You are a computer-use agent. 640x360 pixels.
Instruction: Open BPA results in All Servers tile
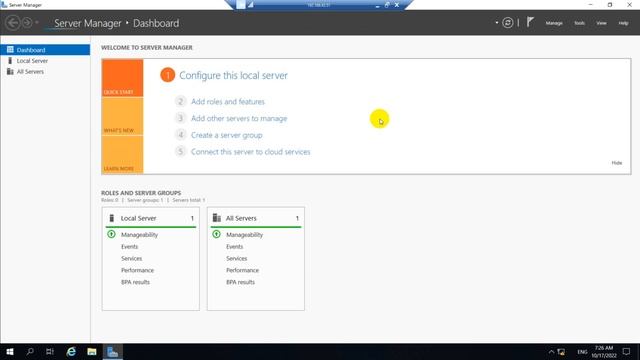pyautogui.click(x=240, y=282)
